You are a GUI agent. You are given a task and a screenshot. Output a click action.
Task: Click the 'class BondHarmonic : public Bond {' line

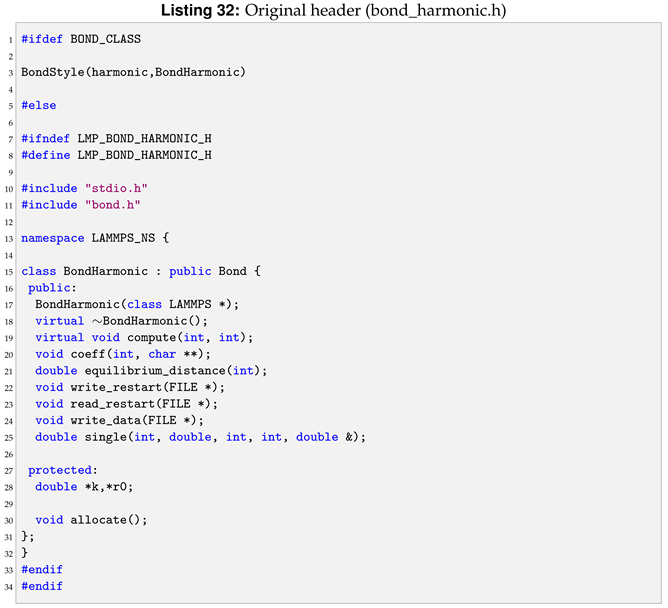[x=141, y=271]
